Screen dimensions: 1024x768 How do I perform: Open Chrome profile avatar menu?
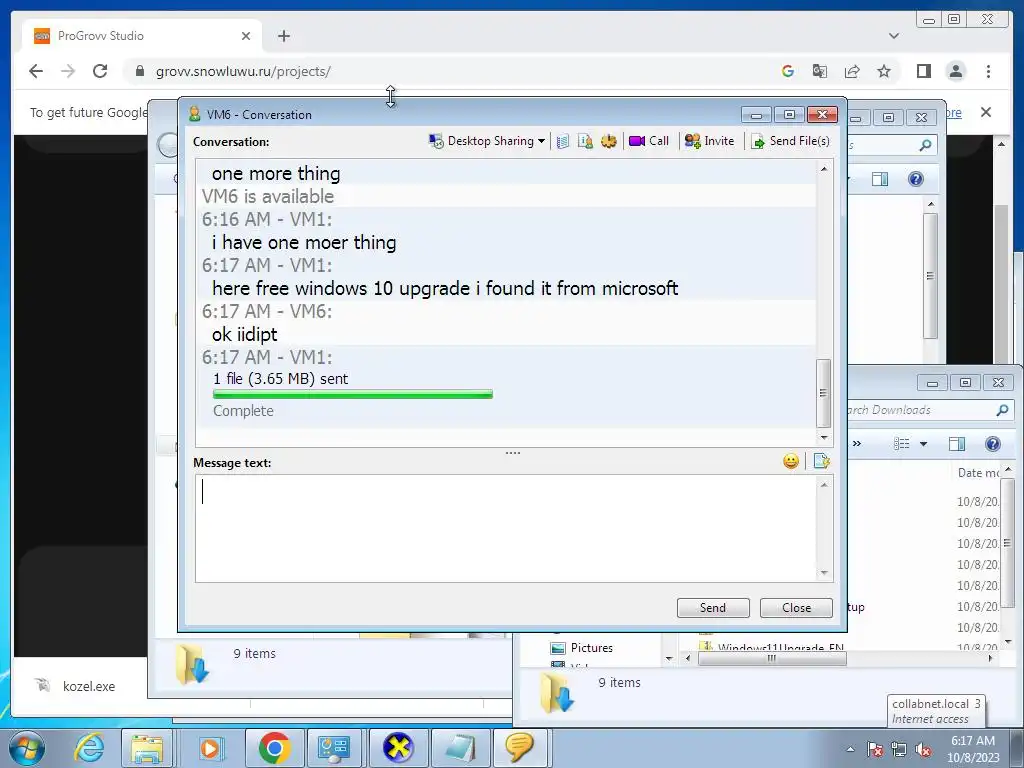(955, 71)
